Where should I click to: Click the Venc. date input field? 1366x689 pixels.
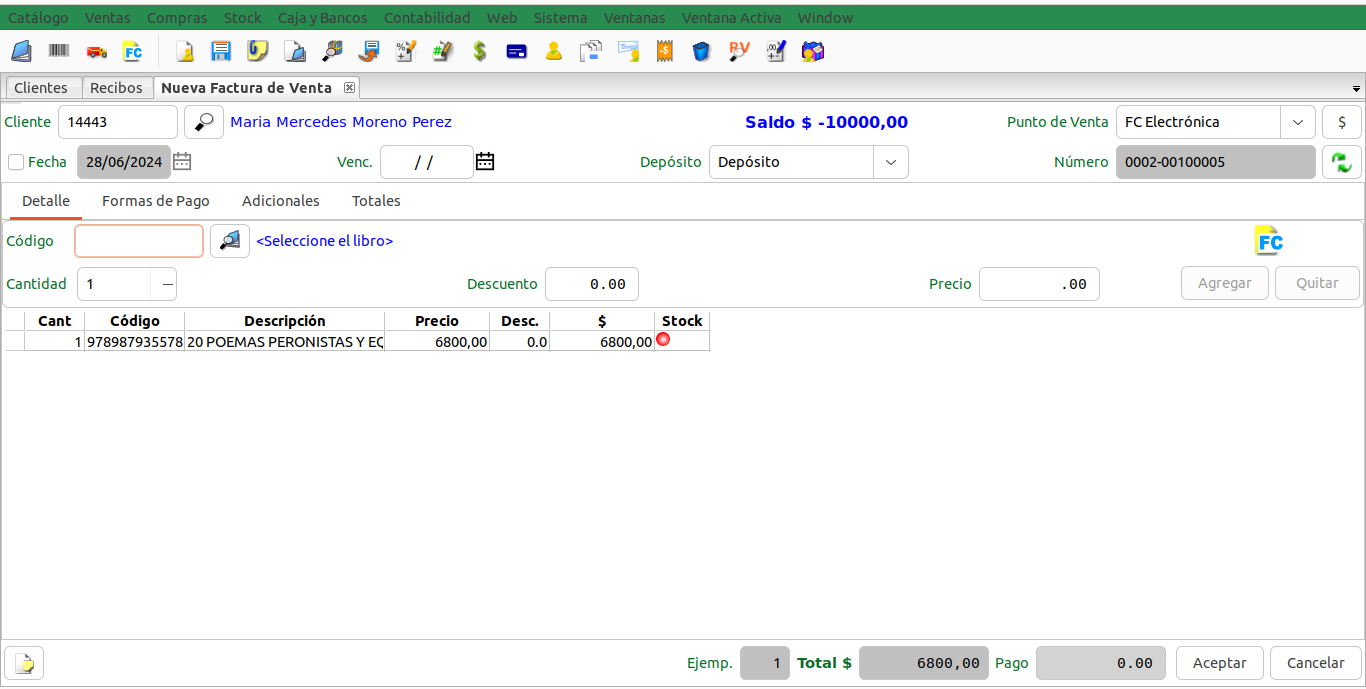[x=427, y=162]
